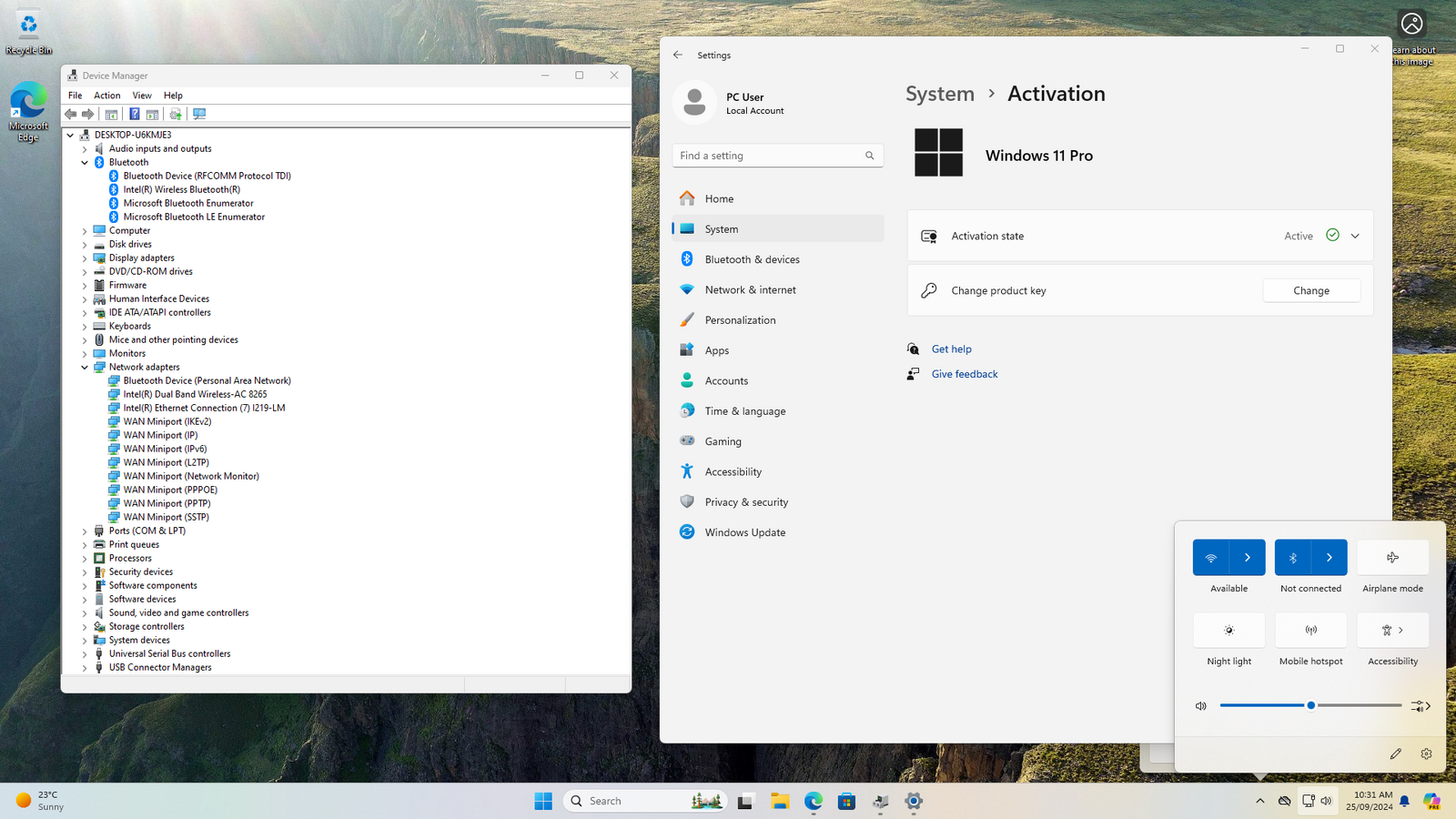Viewport: 1456px width, 819px height.
Task: Open Microsoft Edge from the taskbar
Action: (814, 801)
